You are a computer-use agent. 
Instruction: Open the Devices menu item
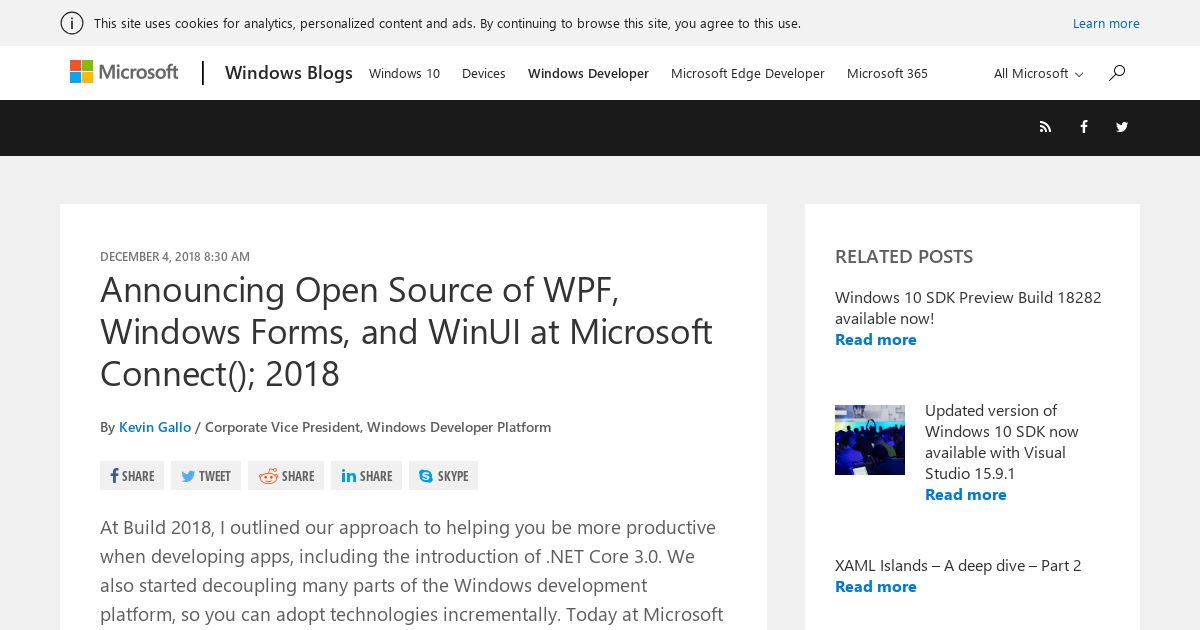click(483, 73)
